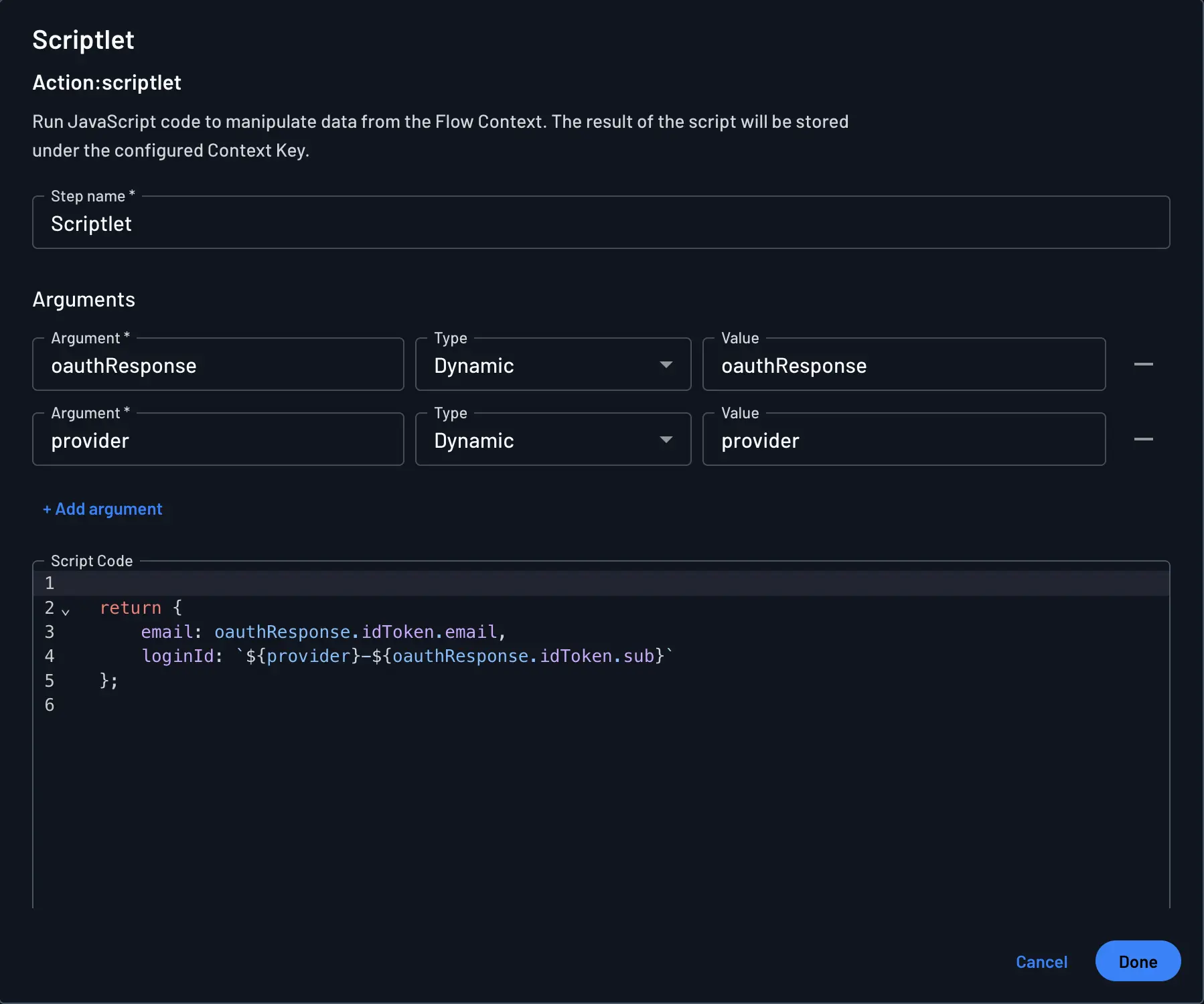
Task: Edit the provider Value field
Action: point(904,440)
